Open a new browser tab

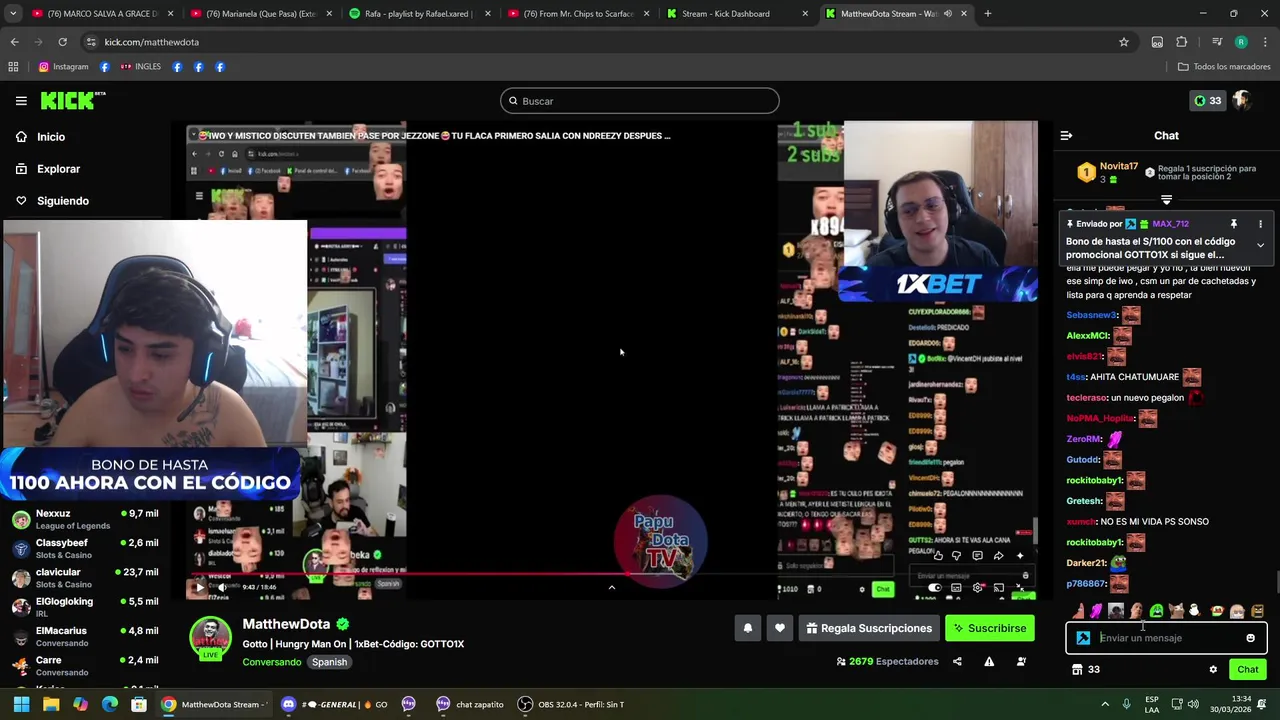tap(988, 14)
